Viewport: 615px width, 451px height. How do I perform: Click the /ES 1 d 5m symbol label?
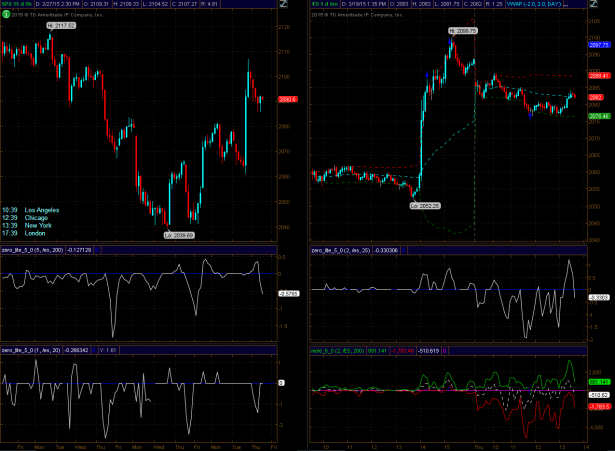click(325, 4)
